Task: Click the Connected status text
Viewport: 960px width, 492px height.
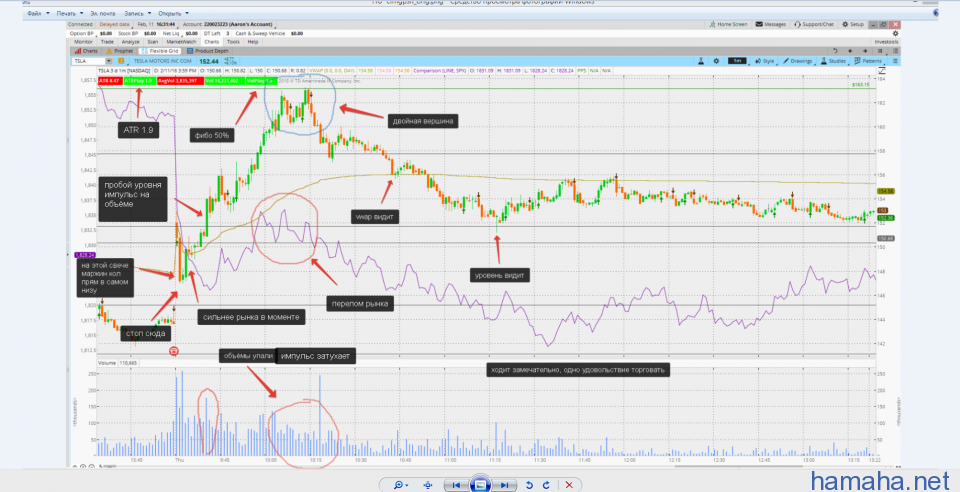Action: [x=80, y=24]
